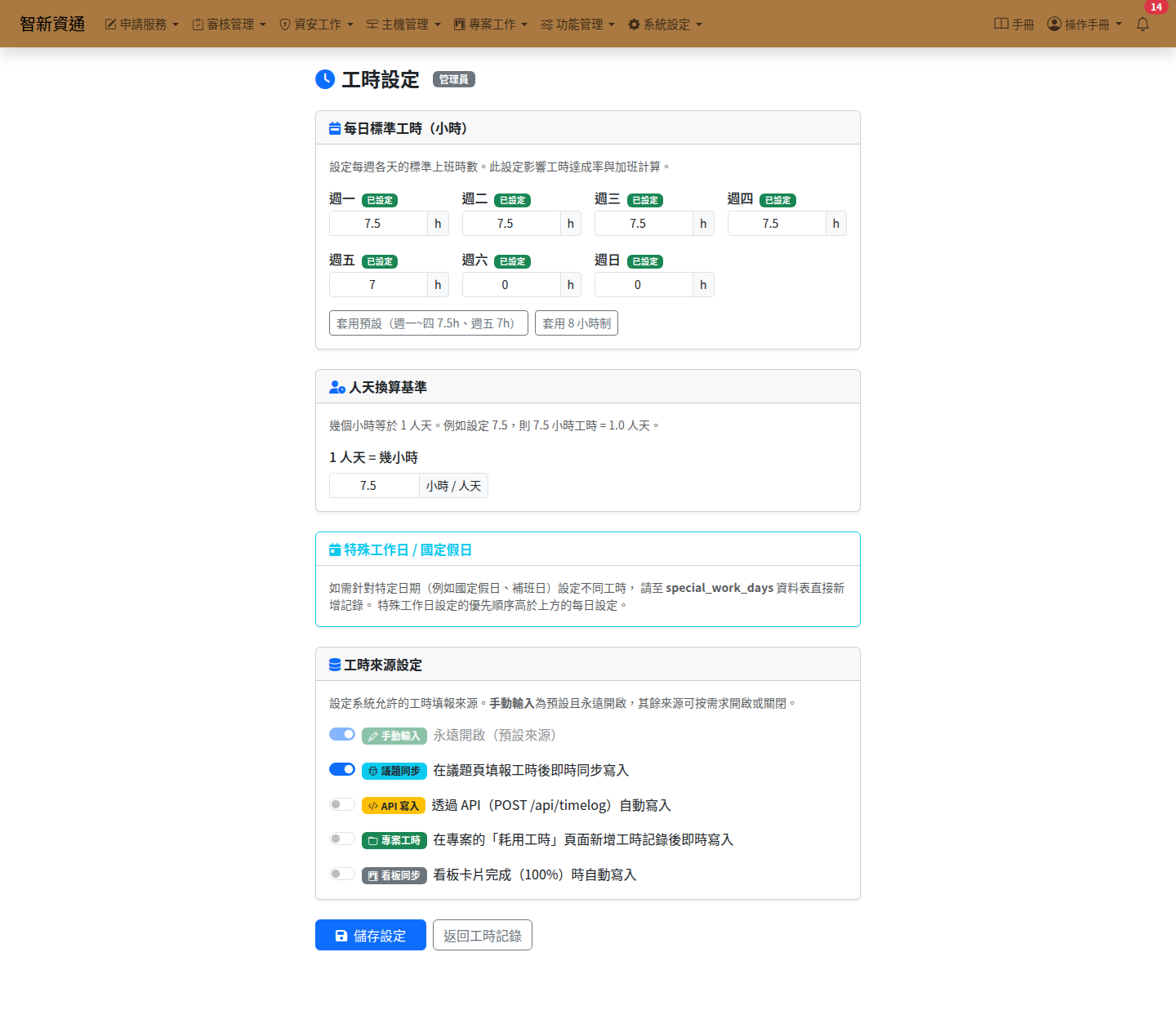
Task: Go to 智新資通 home brand link
Action: pos(52,24)
